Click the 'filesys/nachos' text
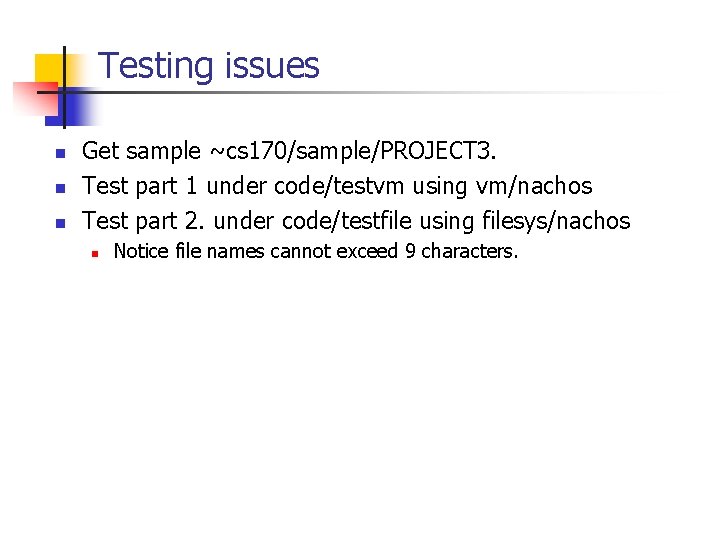This screenshot has height=540, width=720. [556, 221]
